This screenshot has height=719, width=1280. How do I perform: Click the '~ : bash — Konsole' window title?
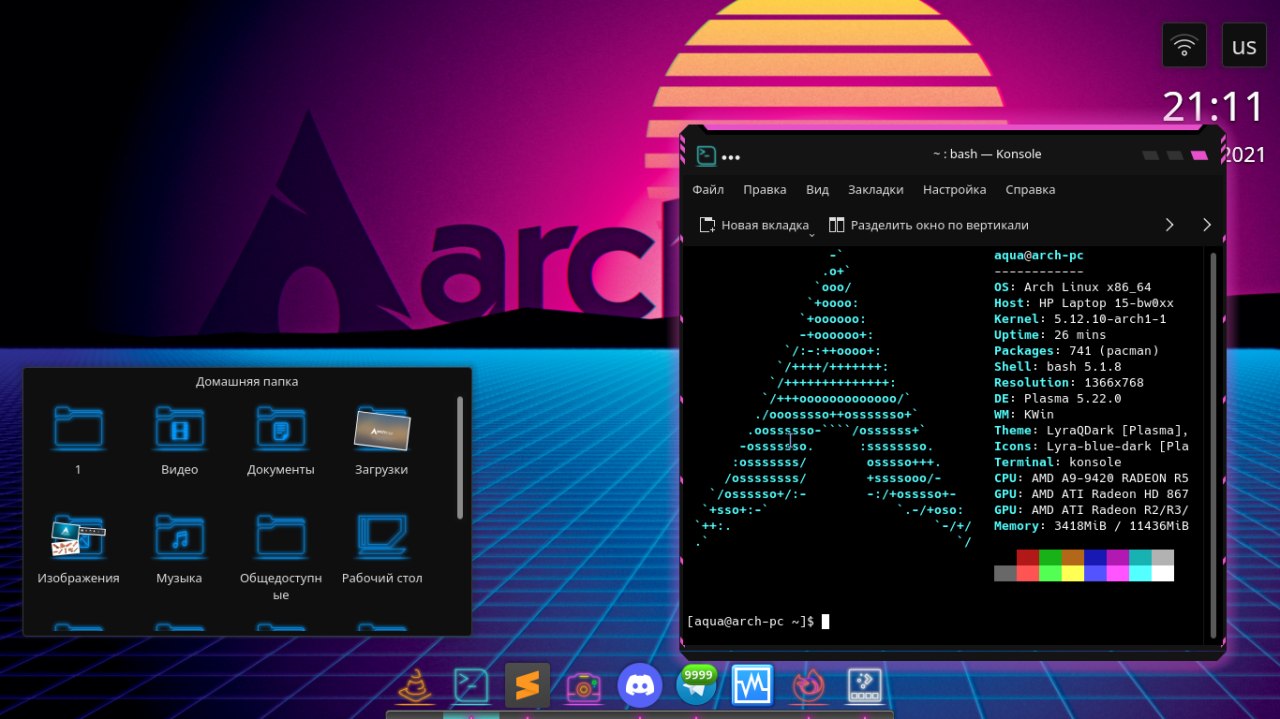987,154
